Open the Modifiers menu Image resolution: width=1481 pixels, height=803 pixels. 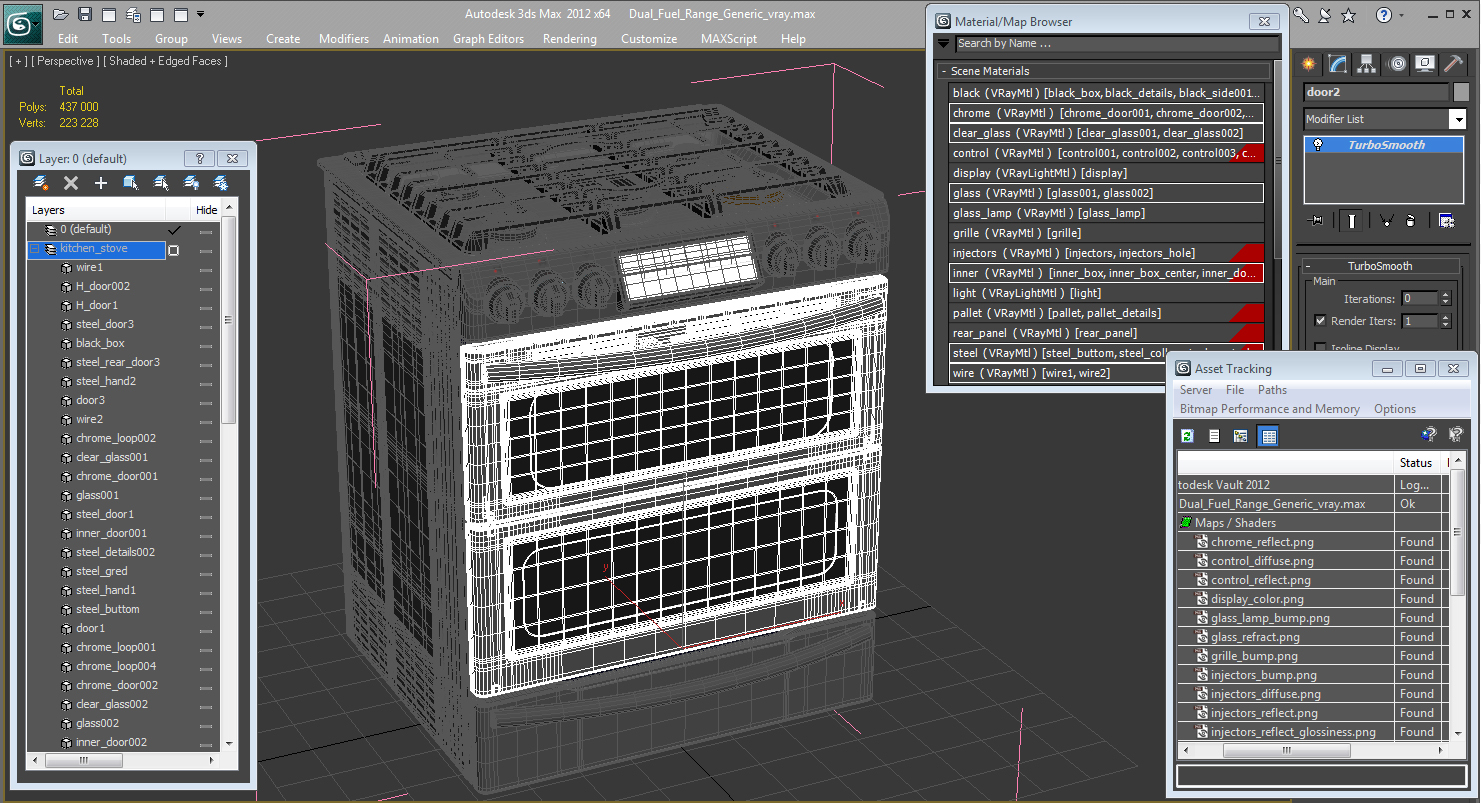344,39
